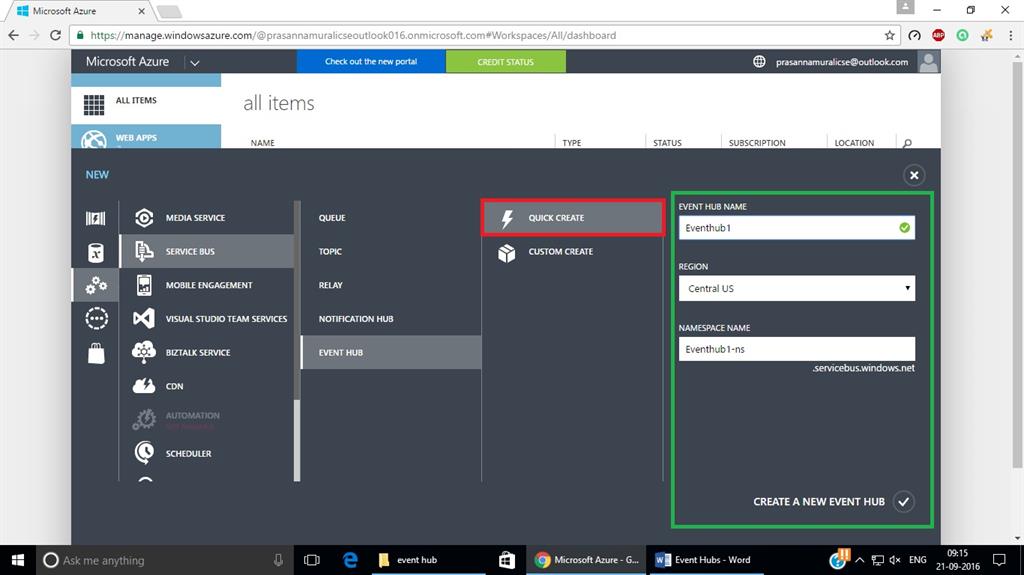The image size is (1024, 575).
Task: Select the App Services gears category icon
Action: (96, 285)
